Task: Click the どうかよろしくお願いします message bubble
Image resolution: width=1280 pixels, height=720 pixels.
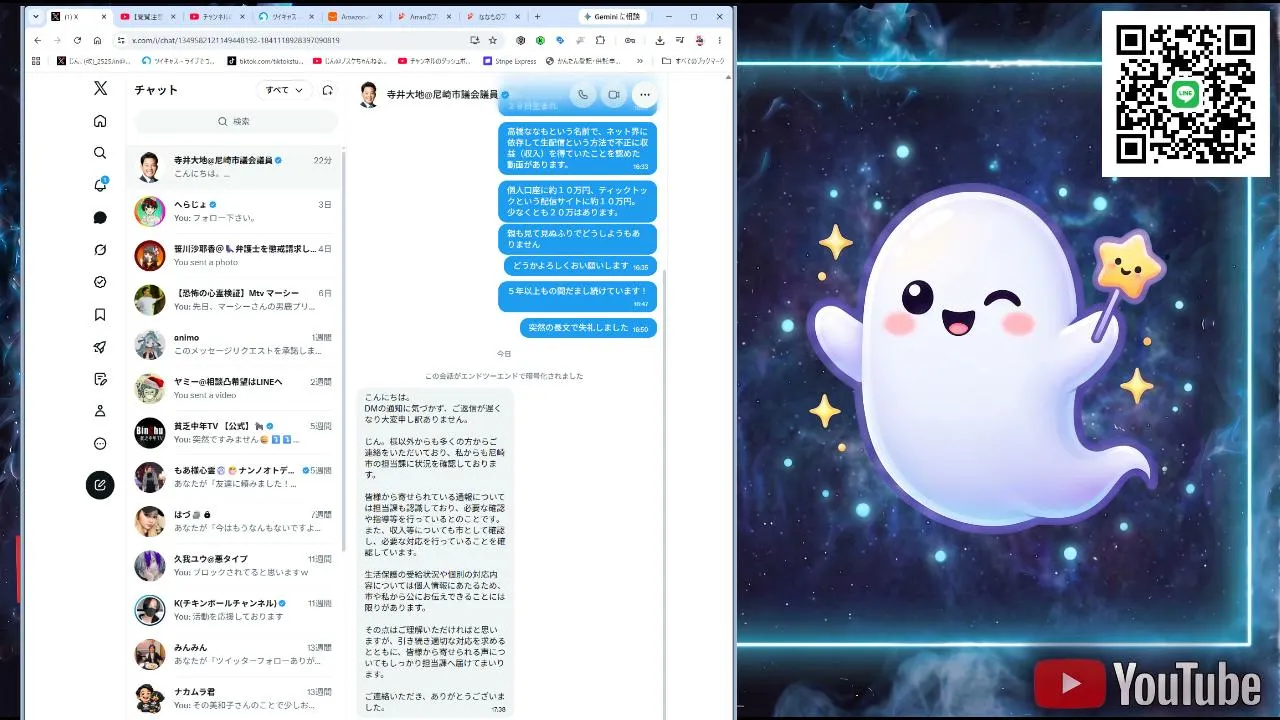Action: pyautogui.click(x=580, y=266)
